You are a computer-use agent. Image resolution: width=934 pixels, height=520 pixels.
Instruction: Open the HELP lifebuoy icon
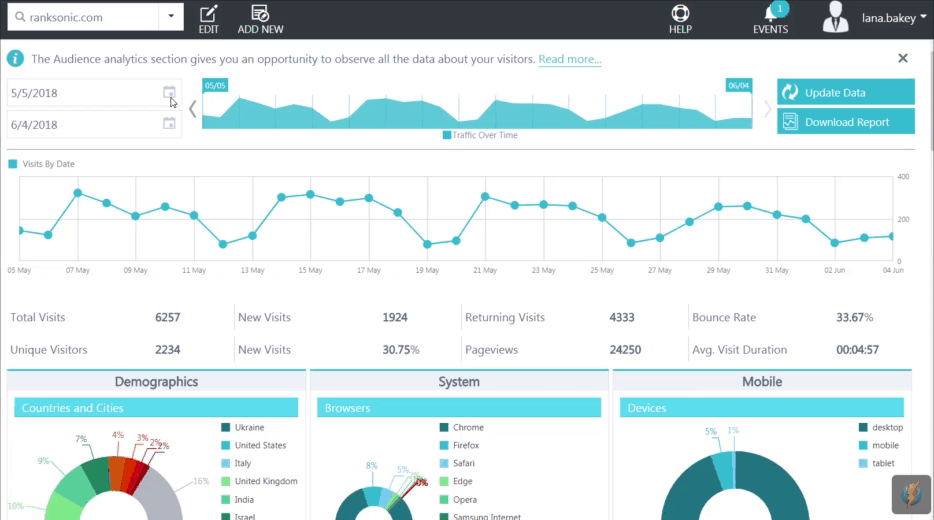pyautogui.click(x=680, y=13)
